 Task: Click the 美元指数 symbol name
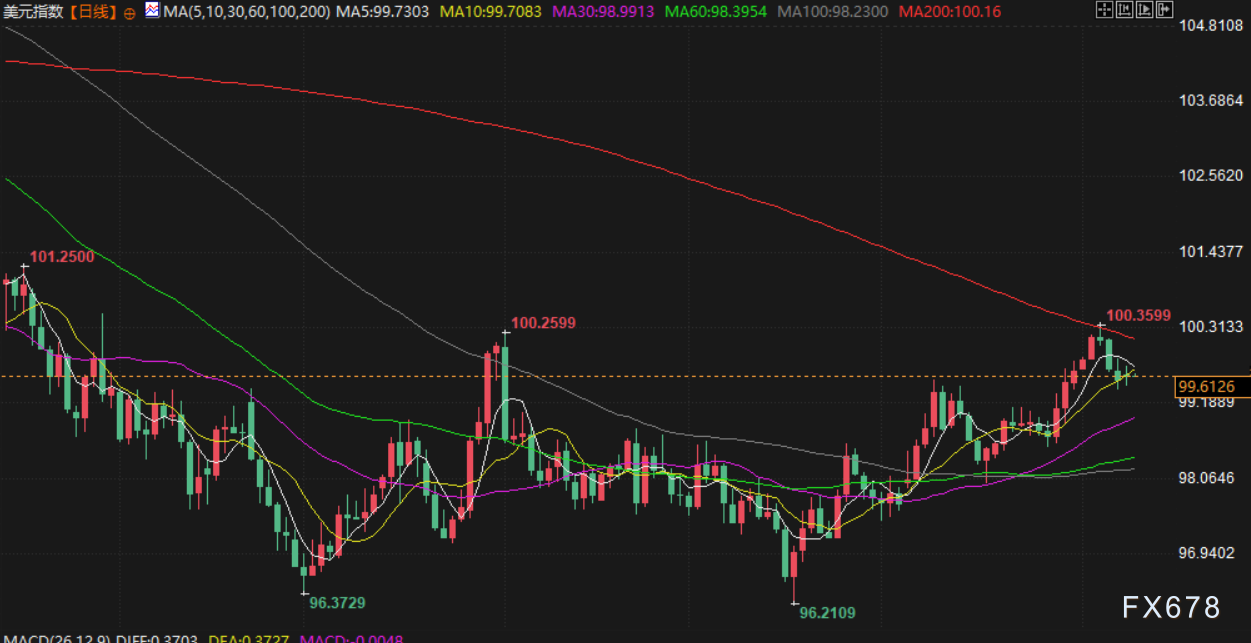point(36,12)
